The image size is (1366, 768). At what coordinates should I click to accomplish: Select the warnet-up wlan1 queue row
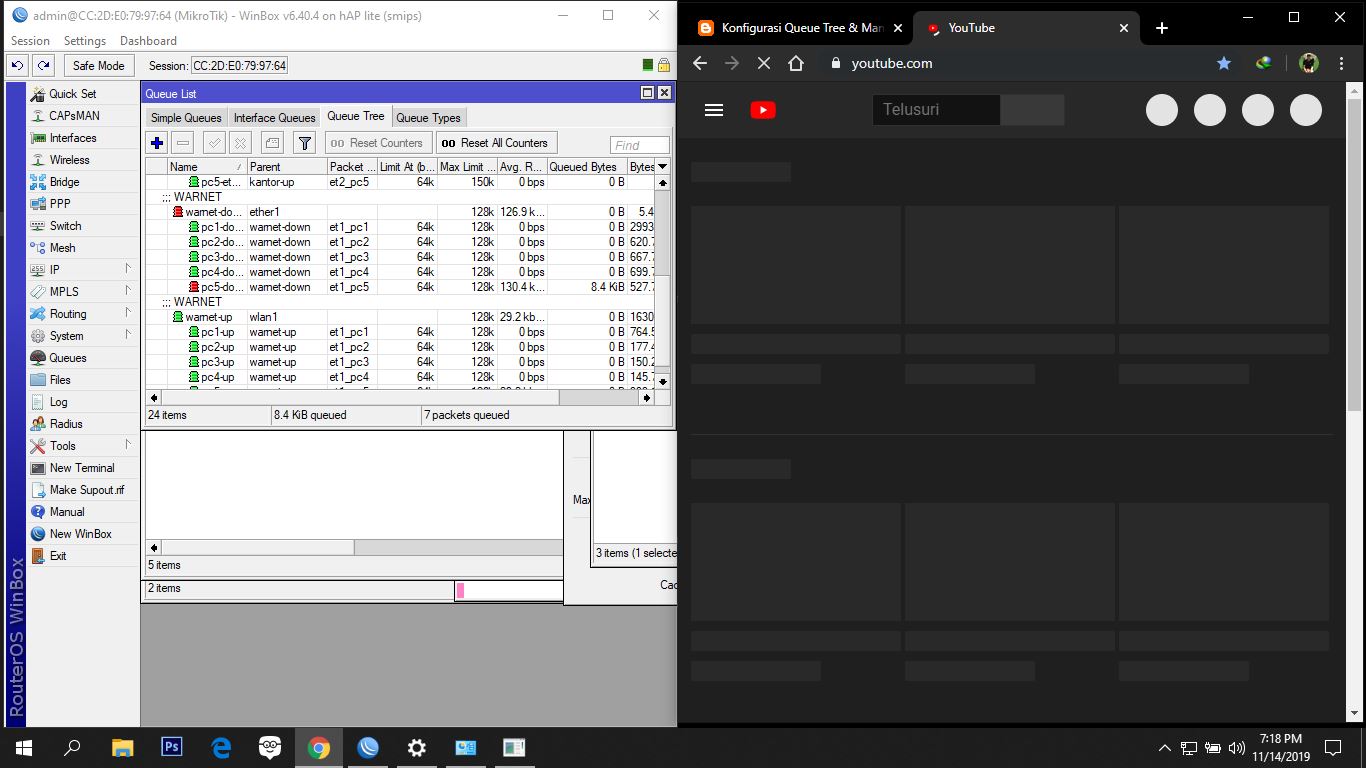tap(400, 317)
